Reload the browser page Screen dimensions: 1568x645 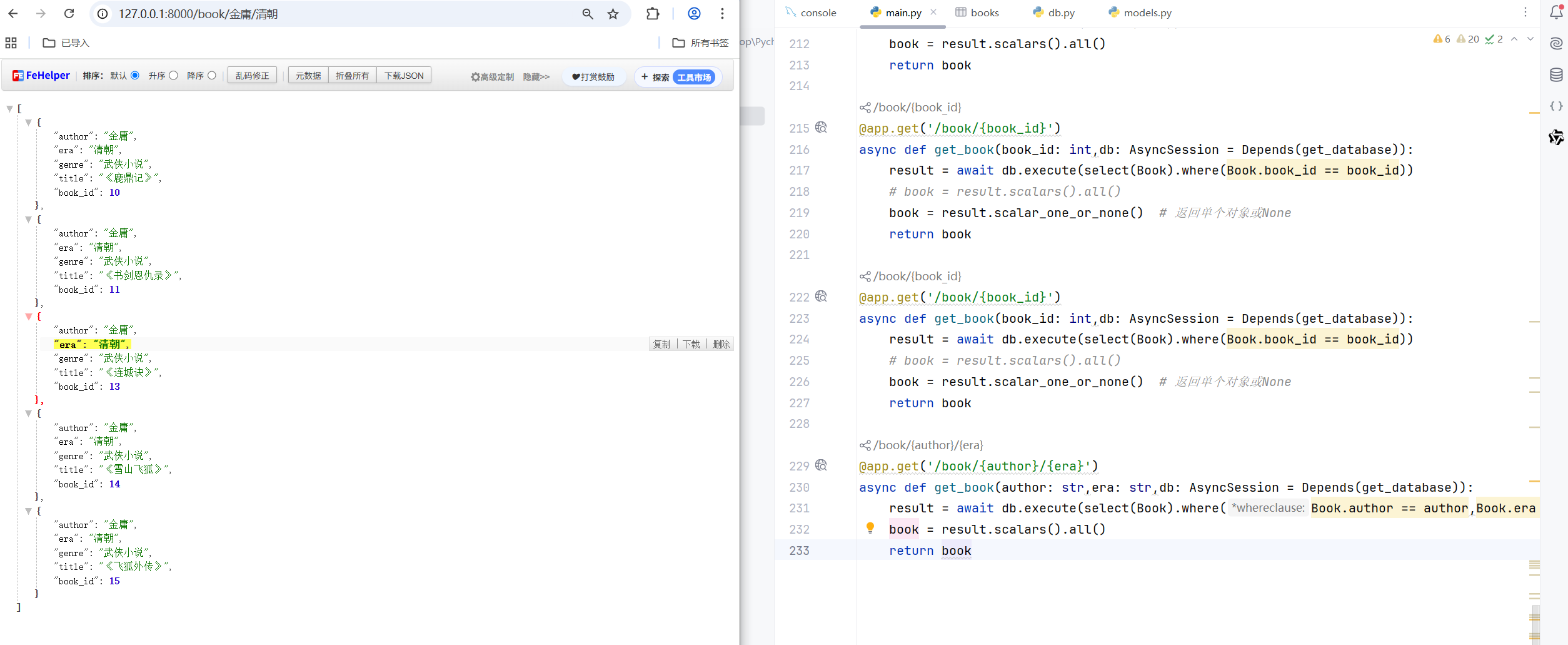(69, 14)
